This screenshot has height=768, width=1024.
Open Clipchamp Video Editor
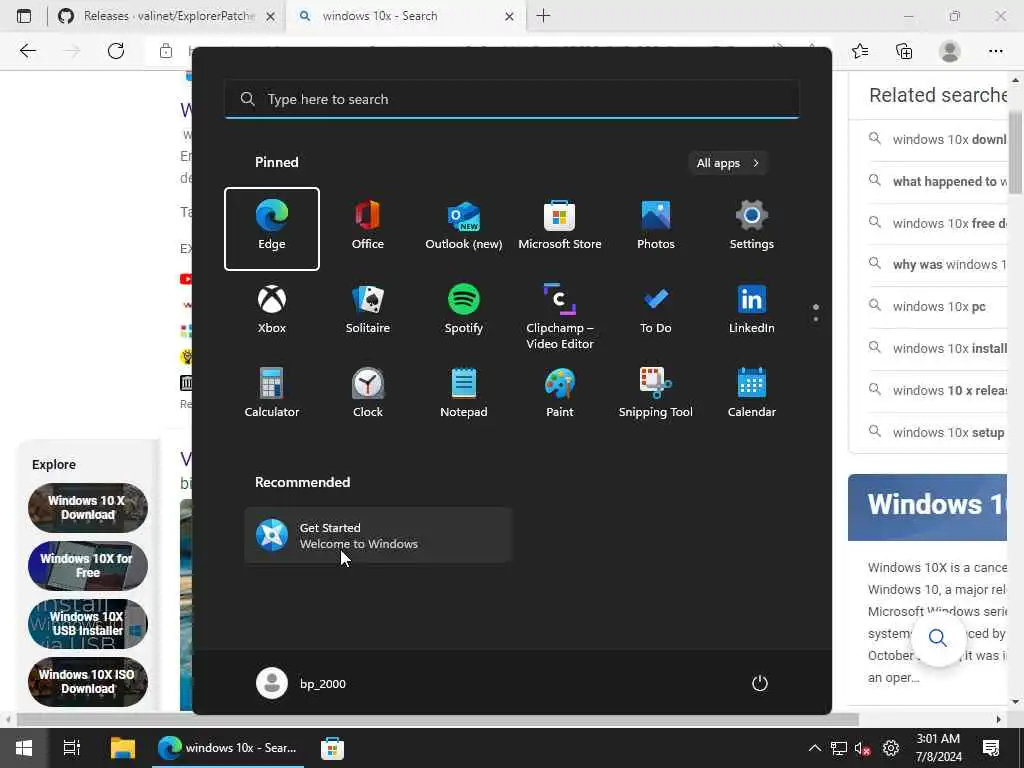tap(560, 316)
